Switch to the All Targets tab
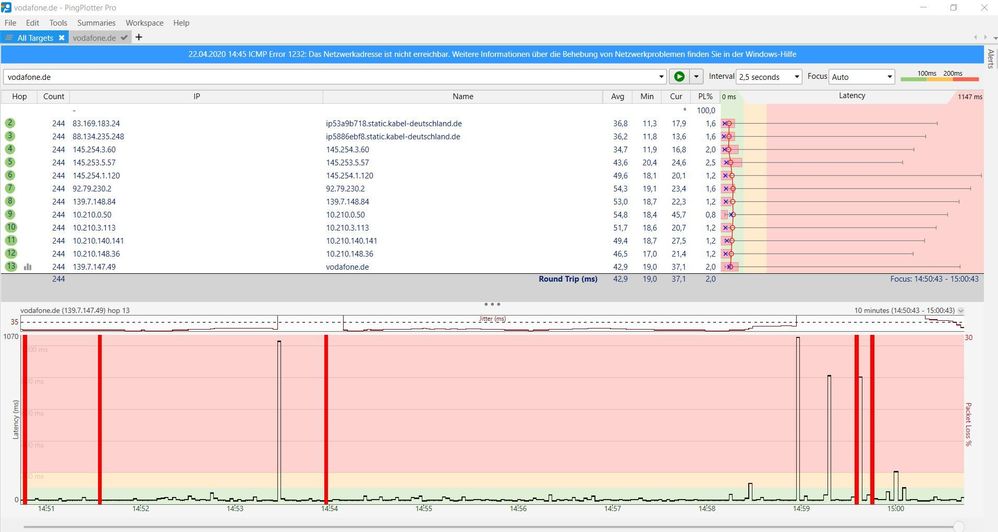The image size is (998, 532). click(x=35, y=38)
